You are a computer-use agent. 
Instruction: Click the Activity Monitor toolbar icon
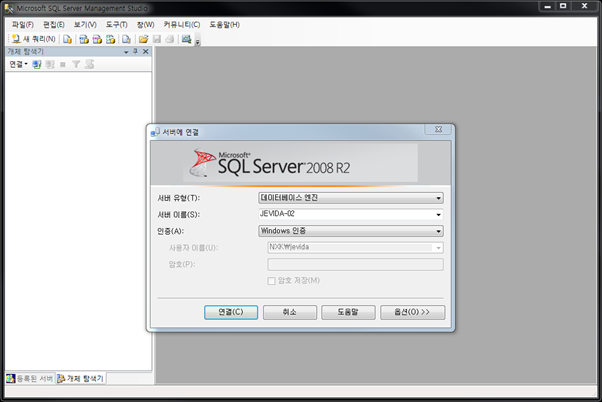pos(187,39)
